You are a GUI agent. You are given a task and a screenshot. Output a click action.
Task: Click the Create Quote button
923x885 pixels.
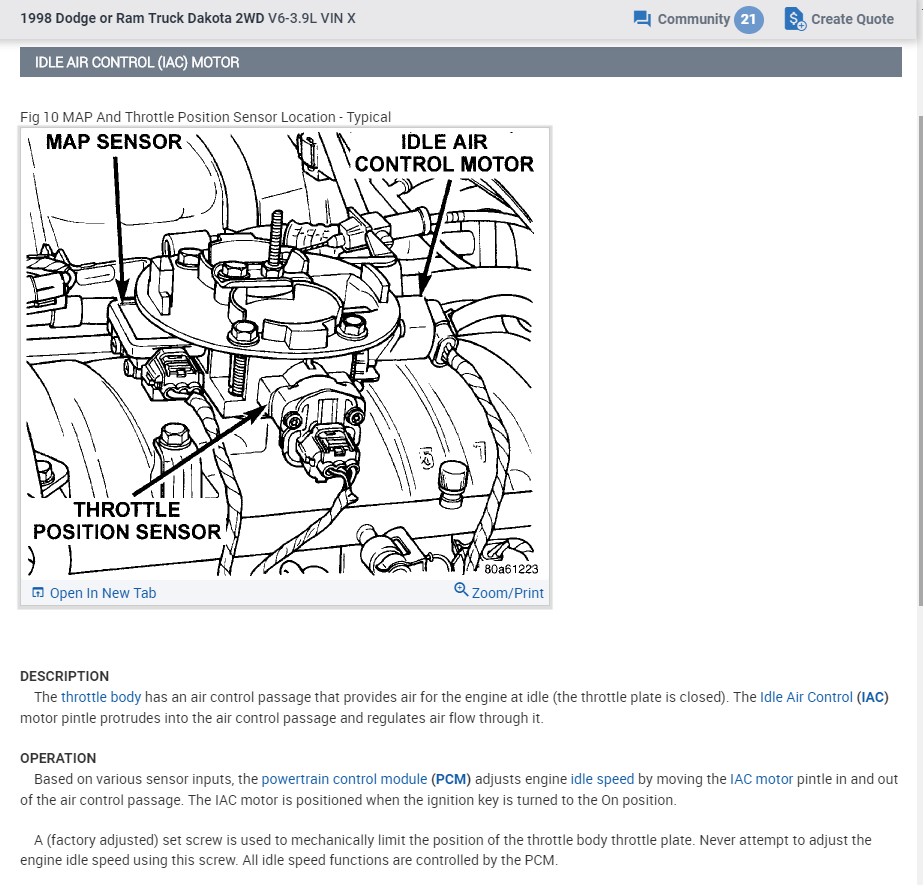click(839, 19)
